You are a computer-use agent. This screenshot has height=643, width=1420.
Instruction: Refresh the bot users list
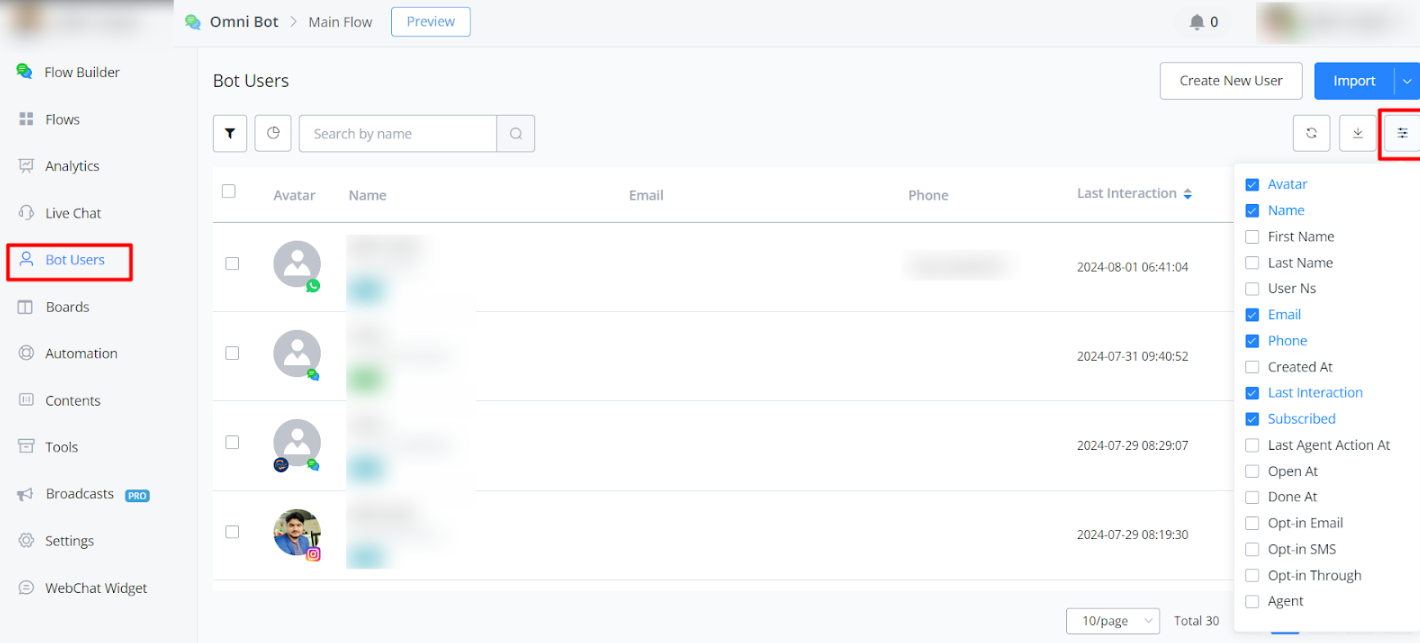click(1311, 133)
